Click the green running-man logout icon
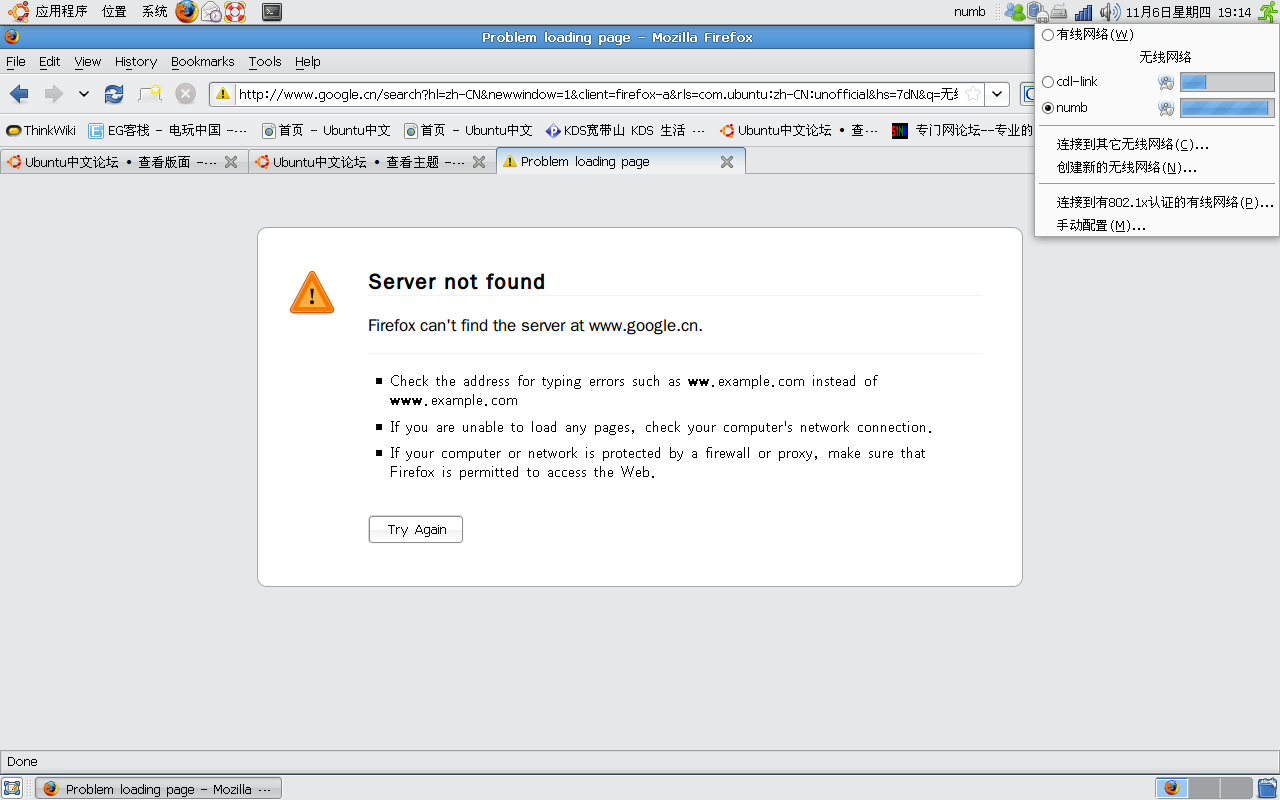The image size is (1280, 800). [1267, 12]
